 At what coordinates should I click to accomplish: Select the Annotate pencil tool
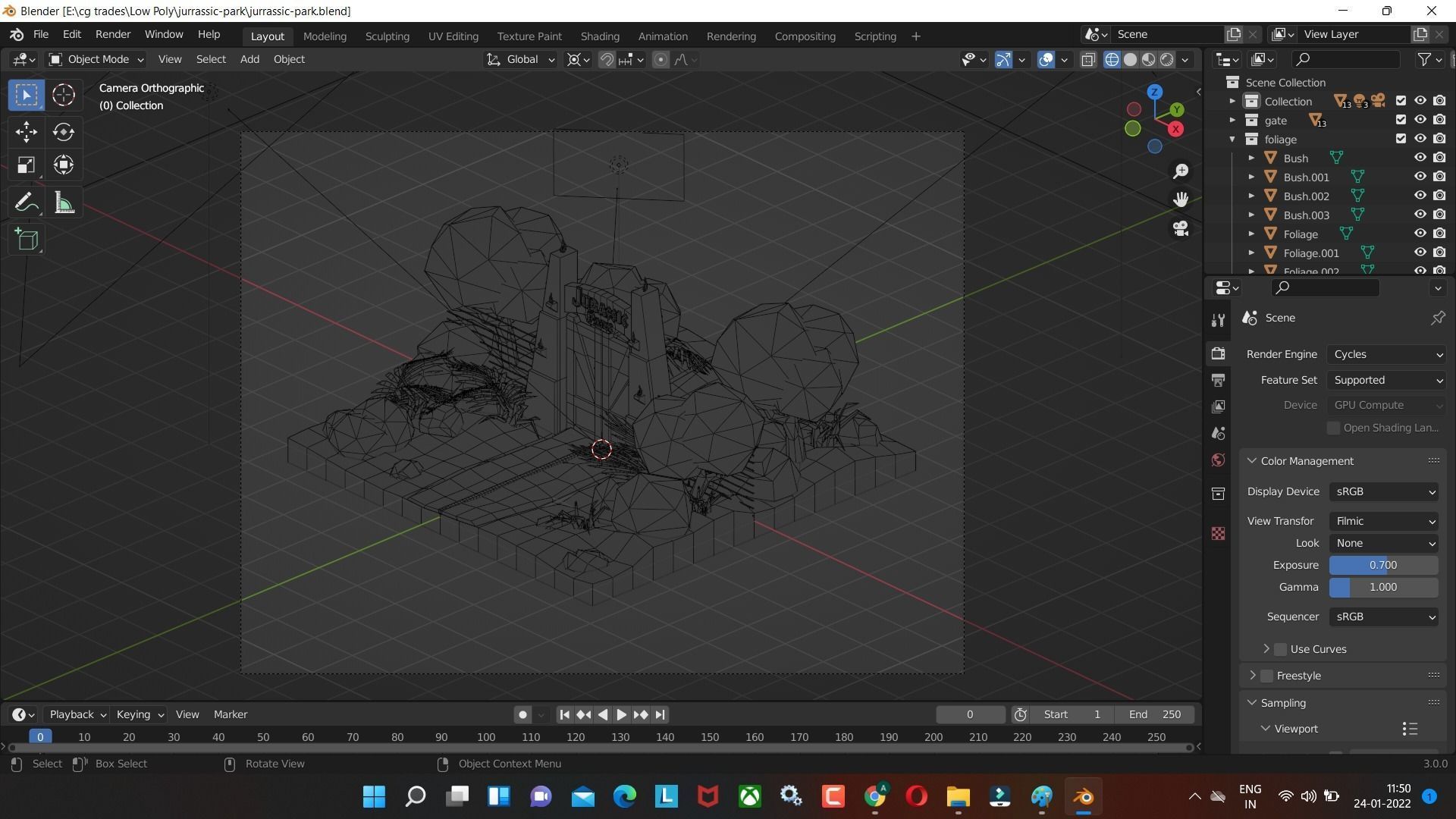pos(27,202)
